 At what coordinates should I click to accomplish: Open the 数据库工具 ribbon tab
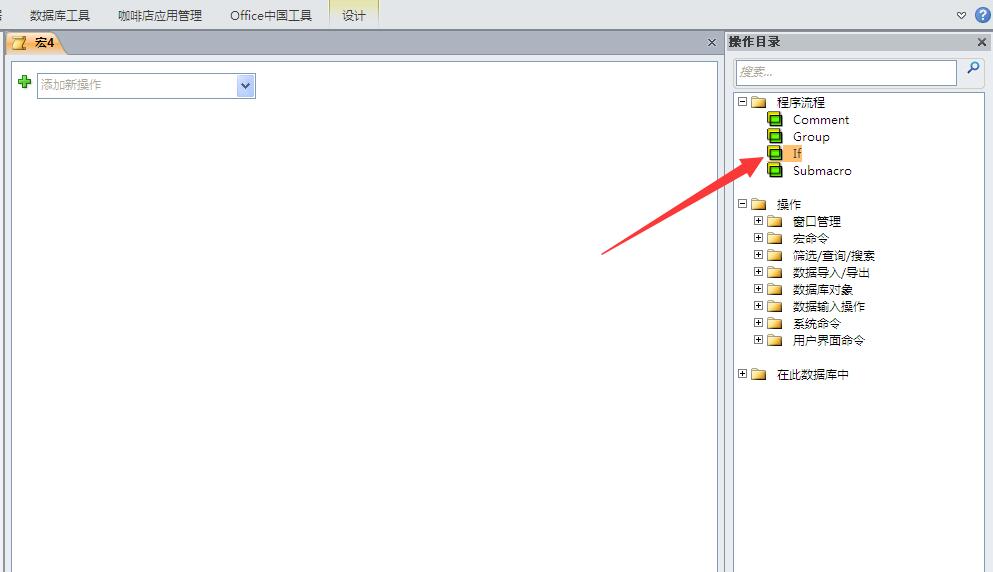coord(60,16)
